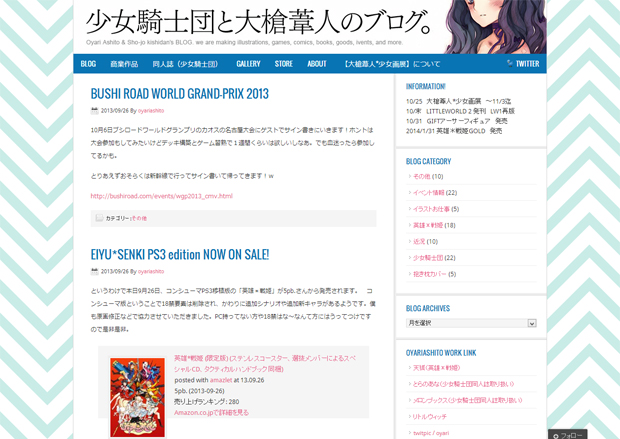Click the header character illustration
This screenshot has width=620, height=439.
495,26
